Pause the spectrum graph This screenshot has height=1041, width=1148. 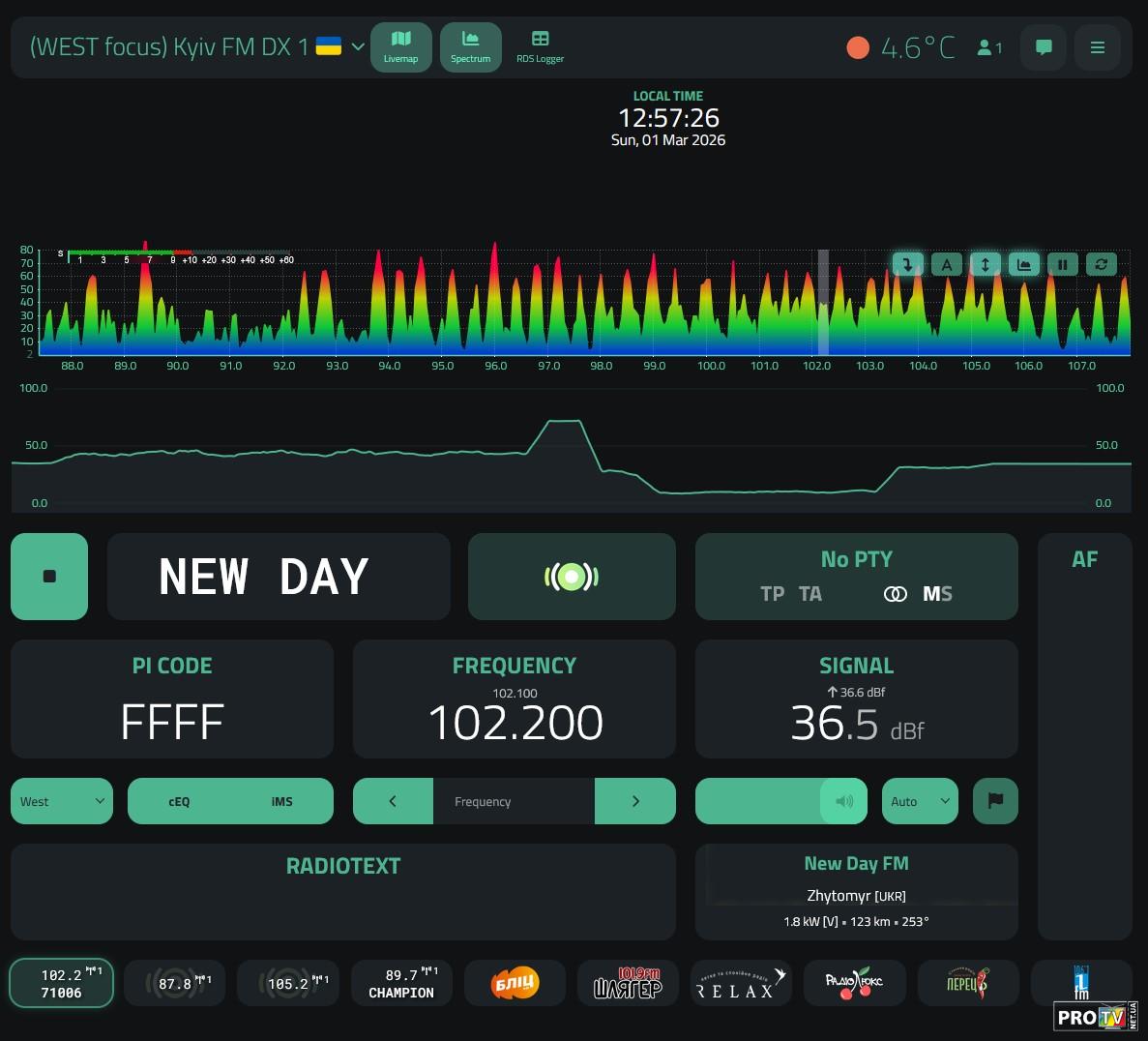tap(1062, 264)
